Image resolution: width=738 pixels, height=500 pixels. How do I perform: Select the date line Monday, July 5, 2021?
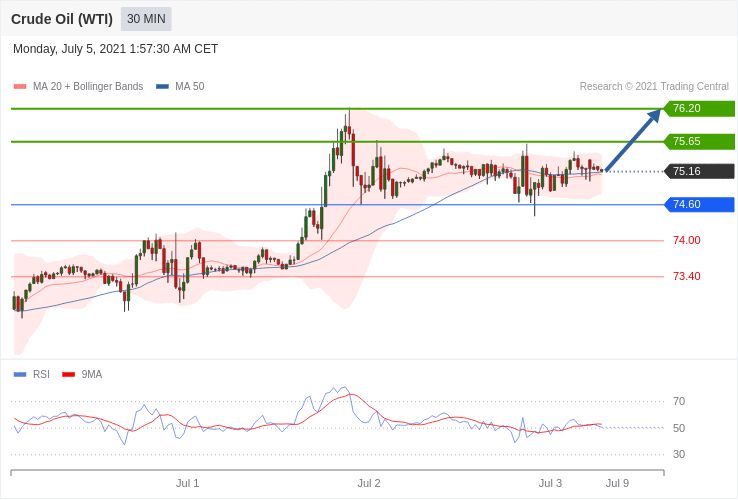coord(115,49)
